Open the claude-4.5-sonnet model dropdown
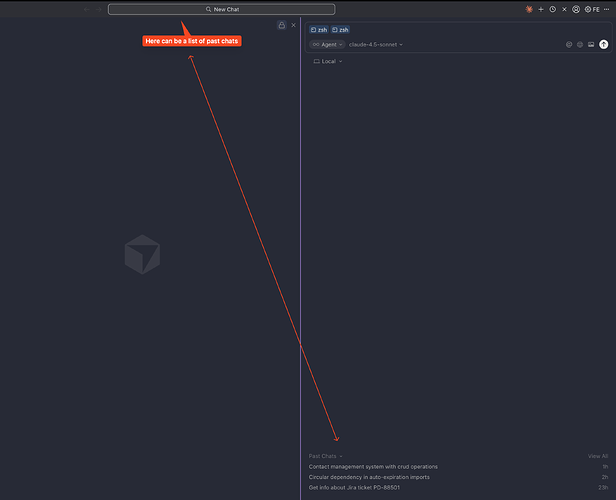Viewport: 616px width, 500px height. pos(376,44)
